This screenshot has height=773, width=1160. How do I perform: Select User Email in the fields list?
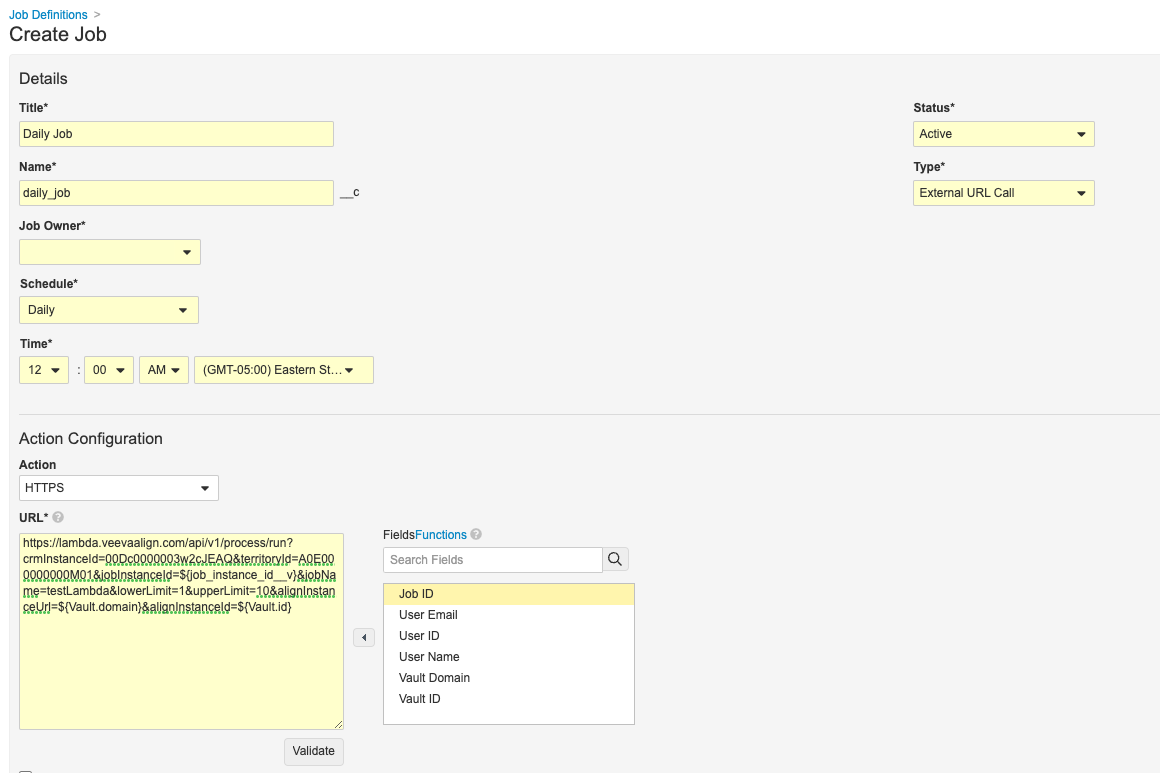428,615
